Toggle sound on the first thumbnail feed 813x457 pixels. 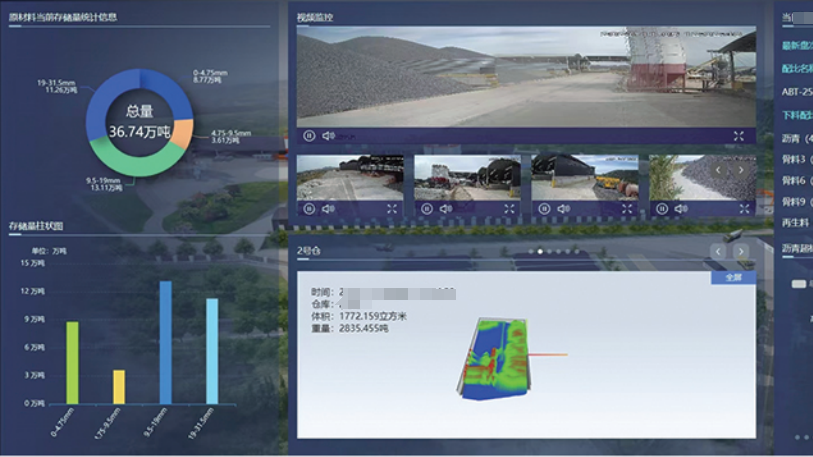click(328, 209)
